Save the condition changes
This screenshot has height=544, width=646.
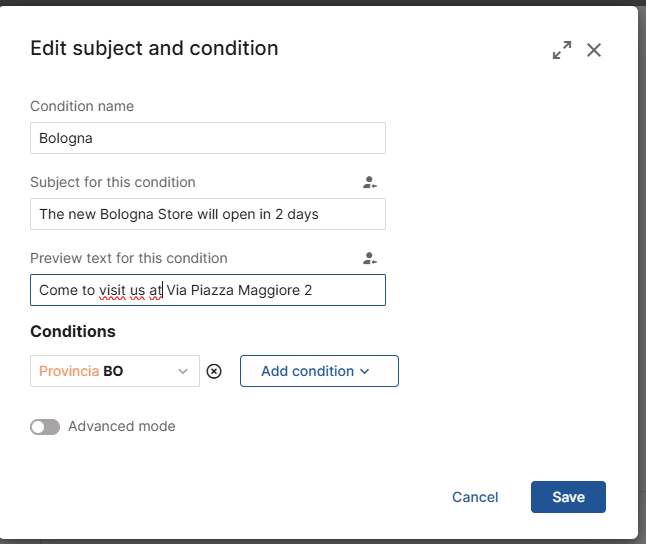pyautogui.click(x=568, y=497)
